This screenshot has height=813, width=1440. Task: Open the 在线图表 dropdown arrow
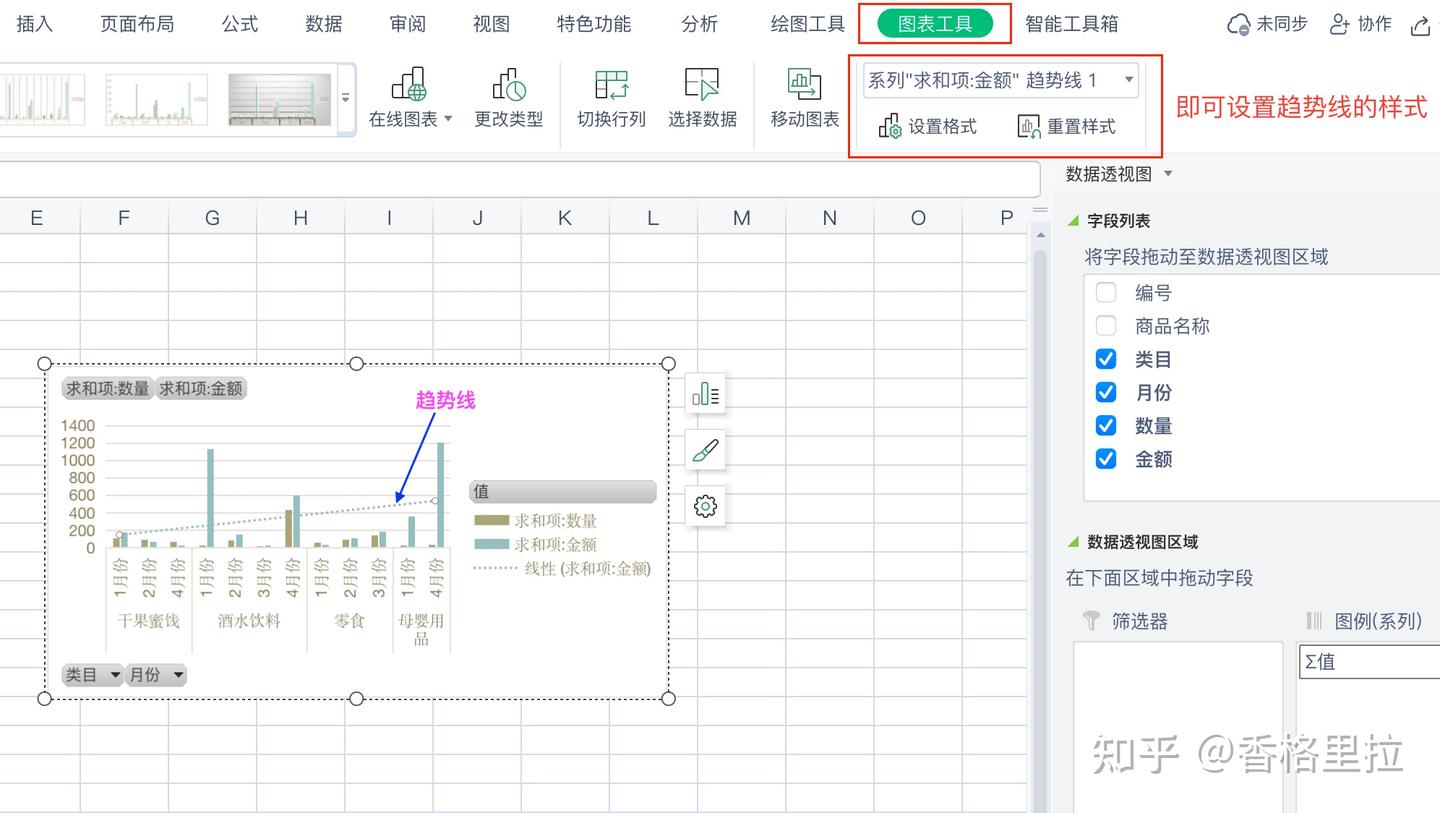click(x=448, y=119)
